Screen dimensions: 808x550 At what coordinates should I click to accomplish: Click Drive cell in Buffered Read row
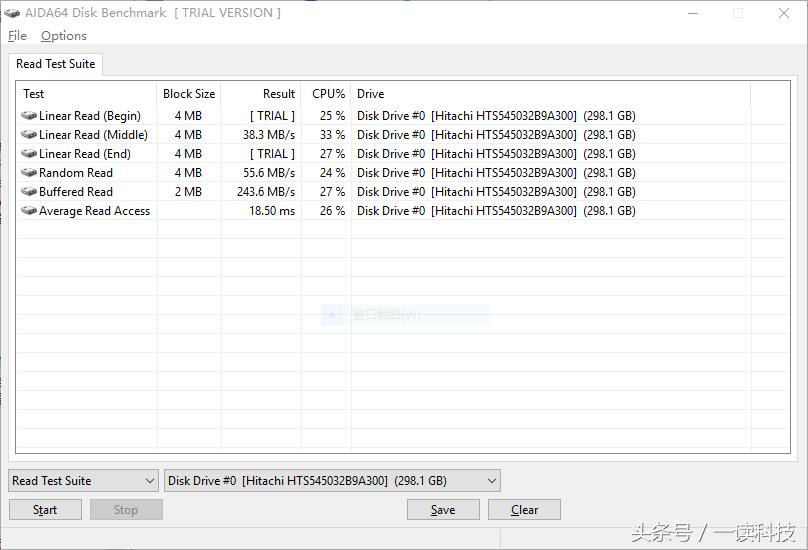[x=496, y=192]
